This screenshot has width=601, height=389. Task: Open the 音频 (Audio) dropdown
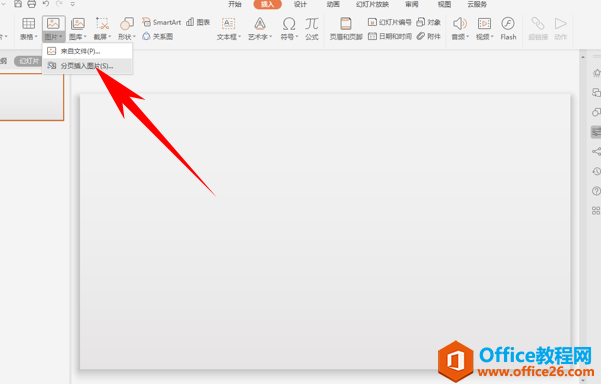point(460,37)
